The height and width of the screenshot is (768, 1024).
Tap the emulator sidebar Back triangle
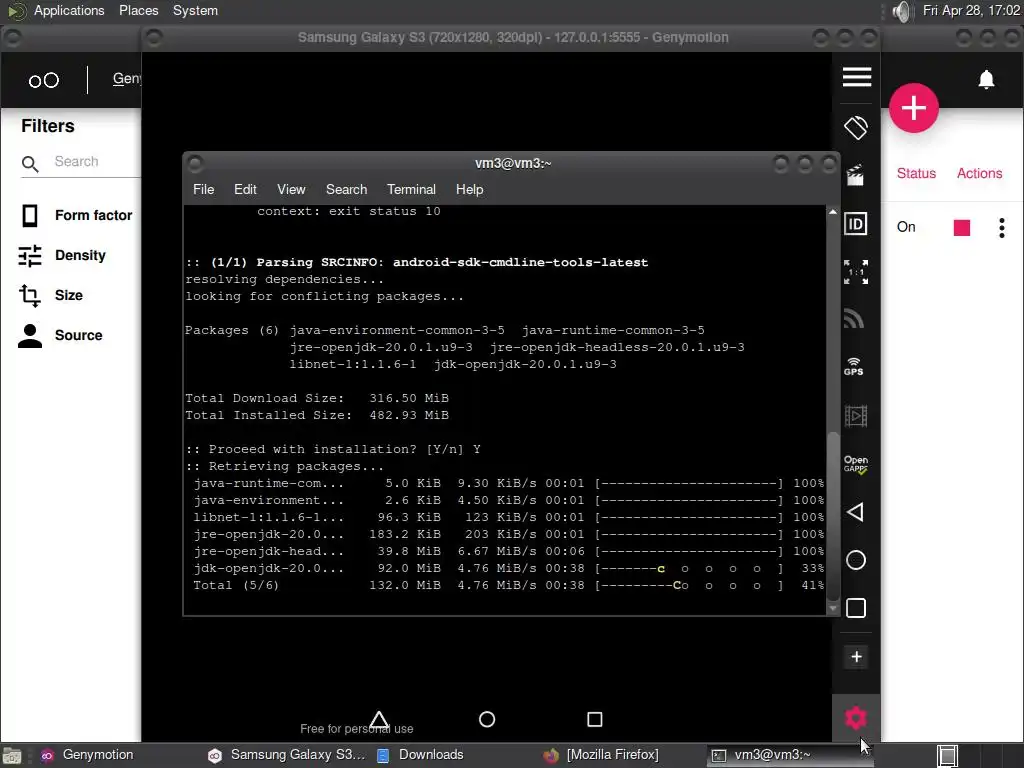[856, 512]
